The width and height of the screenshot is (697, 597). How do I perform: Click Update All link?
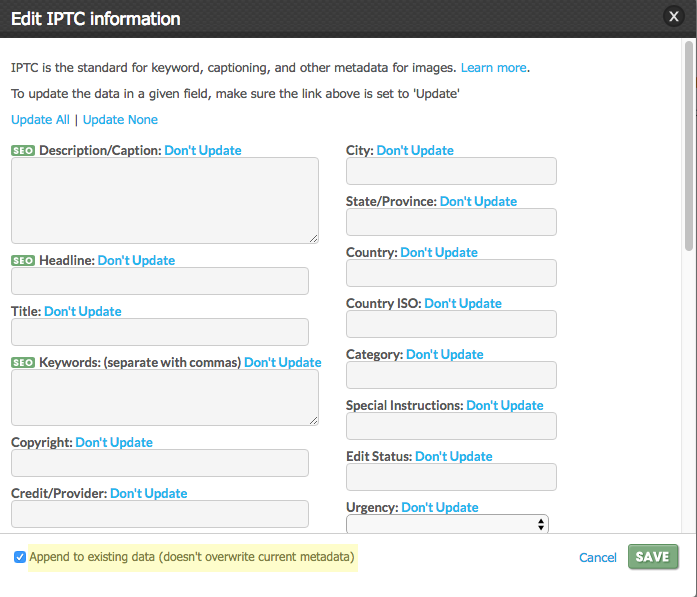tap(40, 120)
